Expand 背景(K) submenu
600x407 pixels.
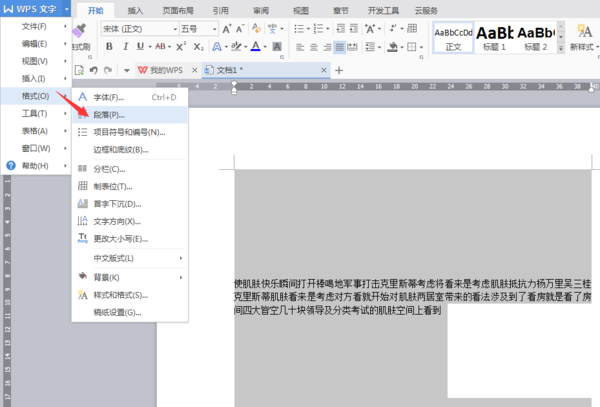pyautogui.click(x=130, y=278)
